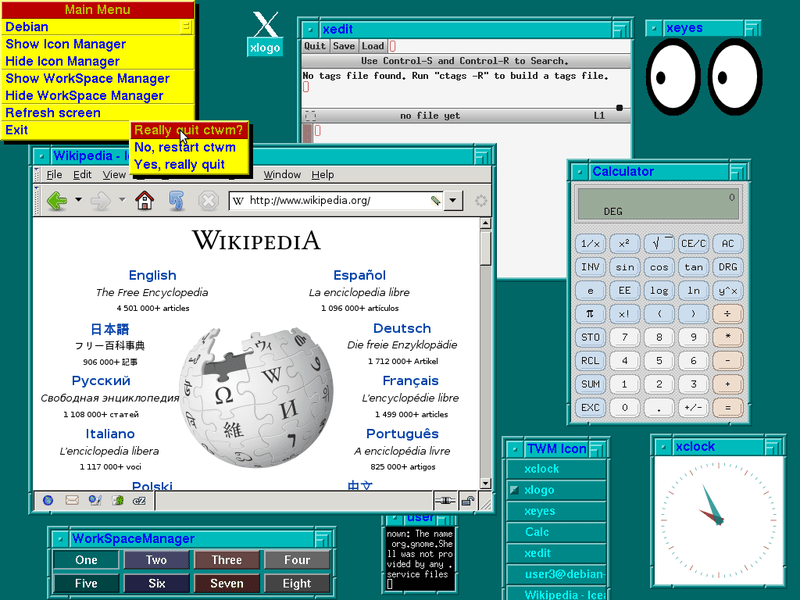Open the Español Wikipedia link

[x=359, y=275]
